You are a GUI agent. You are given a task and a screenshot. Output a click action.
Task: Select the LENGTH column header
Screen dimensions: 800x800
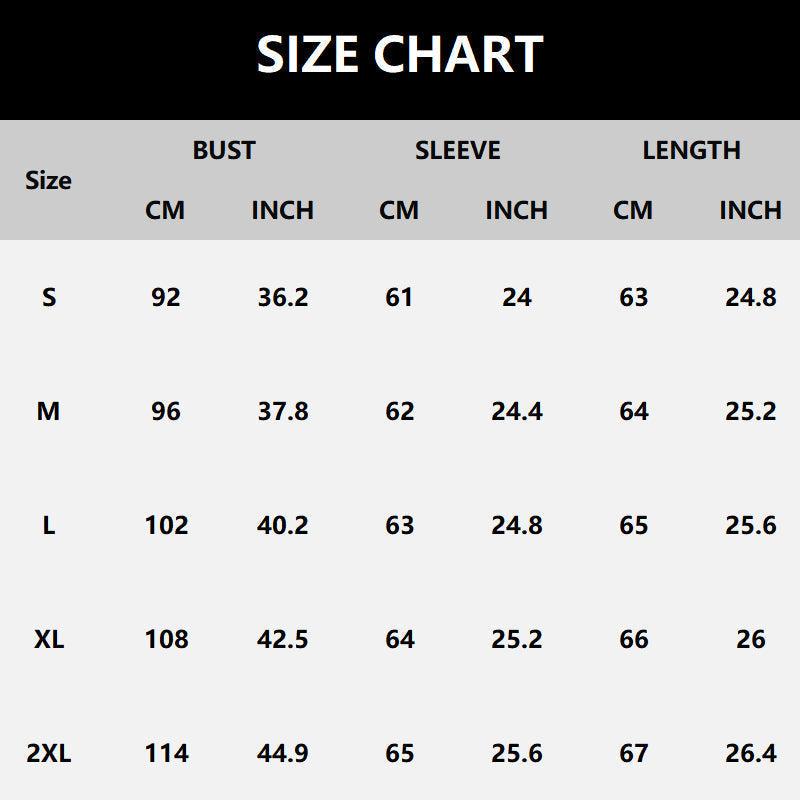(691, 150)
